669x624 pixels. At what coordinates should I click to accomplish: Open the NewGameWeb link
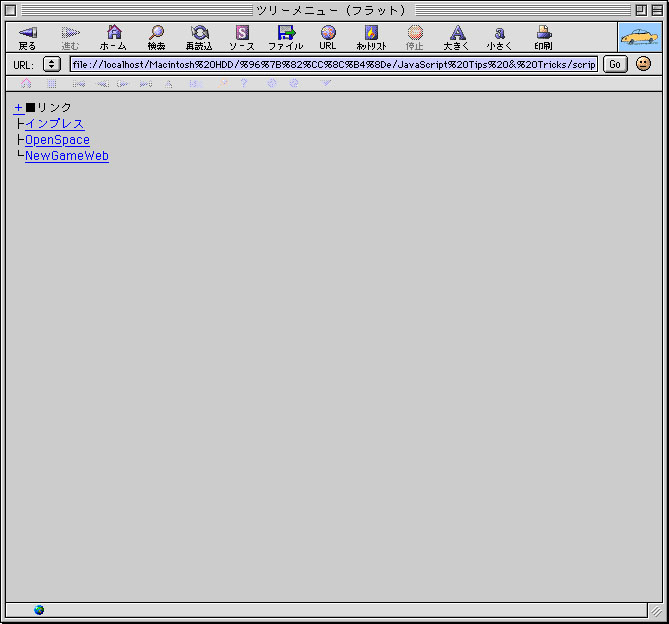tap(67, 156)
